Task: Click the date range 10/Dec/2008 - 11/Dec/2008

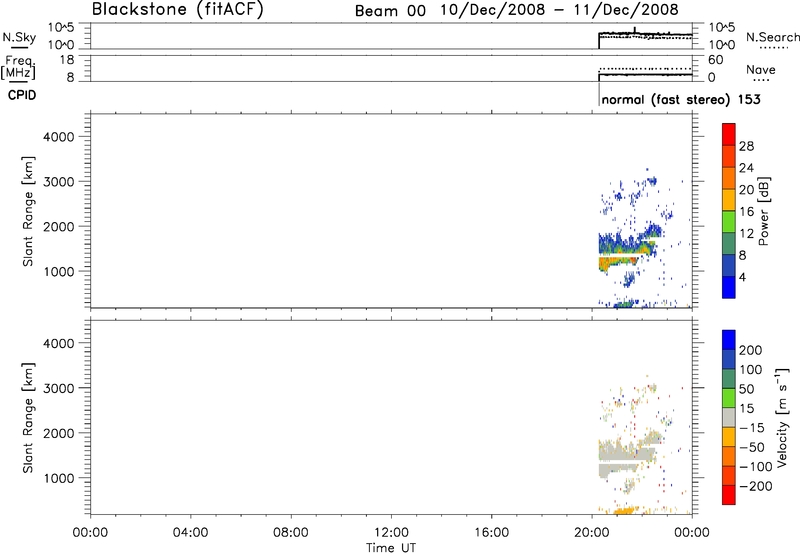Action: pyautogui.click(x=560, y=10)
